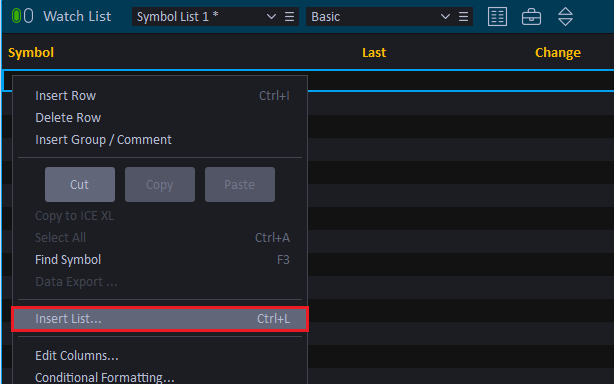Screen dimensions: 614x384
Task: Click the Copy button
Action: coord(160,184)
